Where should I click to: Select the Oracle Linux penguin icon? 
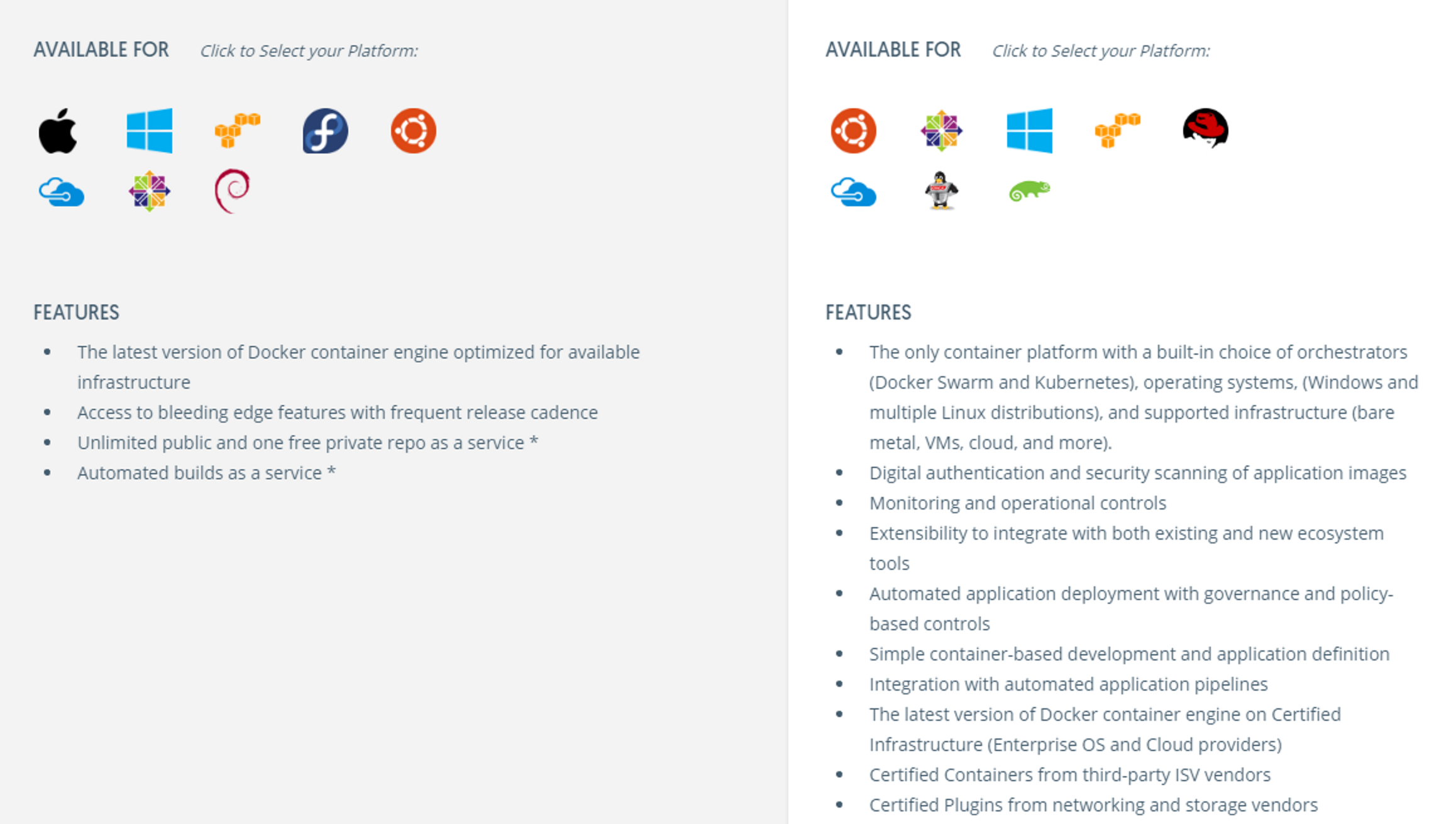coord(940,190)
